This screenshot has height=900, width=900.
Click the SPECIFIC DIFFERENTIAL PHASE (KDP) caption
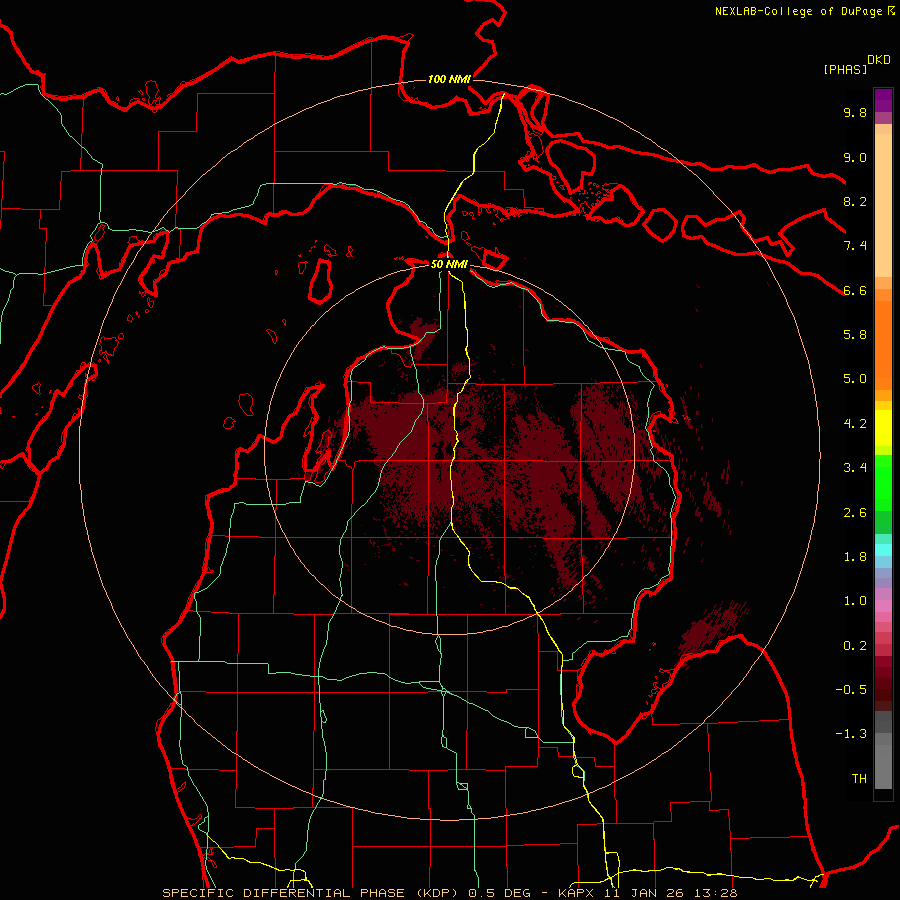point(313,893)
